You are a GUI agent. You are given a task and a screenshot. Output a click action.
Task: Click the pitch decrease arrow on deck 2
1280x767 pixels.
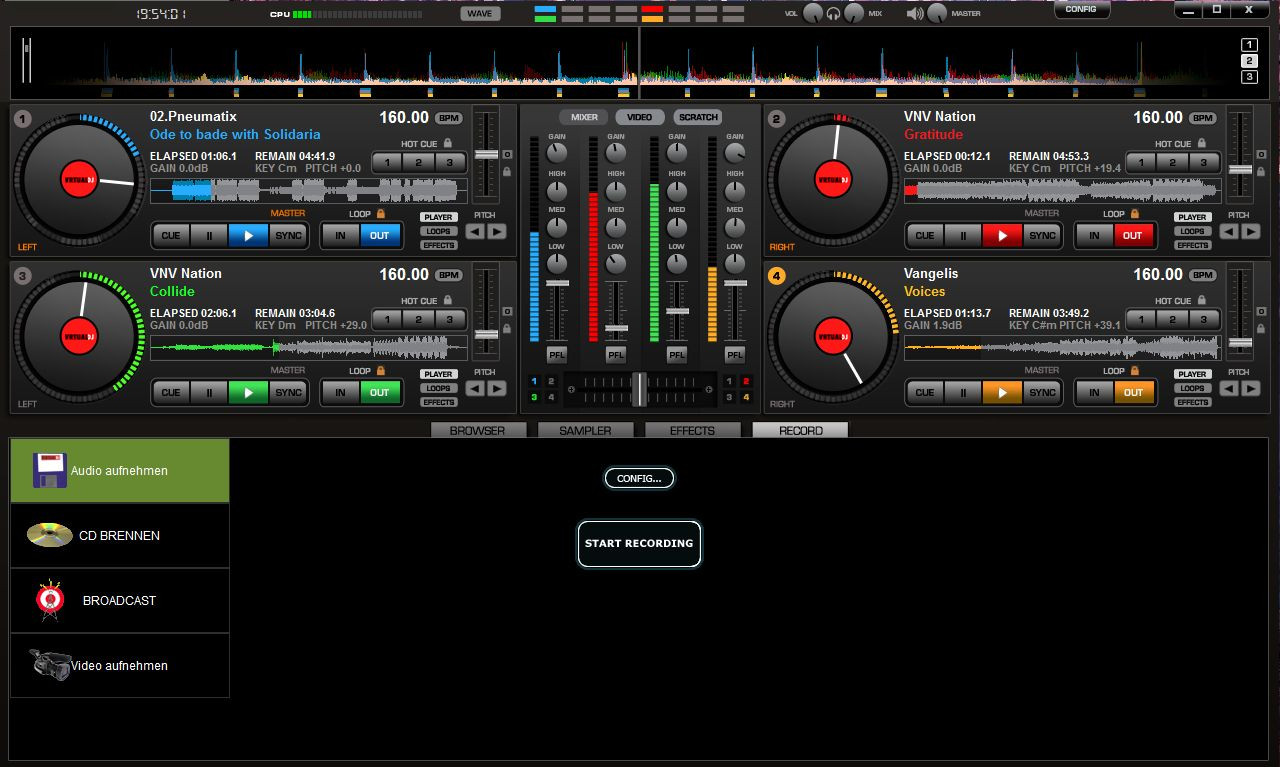tap(1228, 231)
